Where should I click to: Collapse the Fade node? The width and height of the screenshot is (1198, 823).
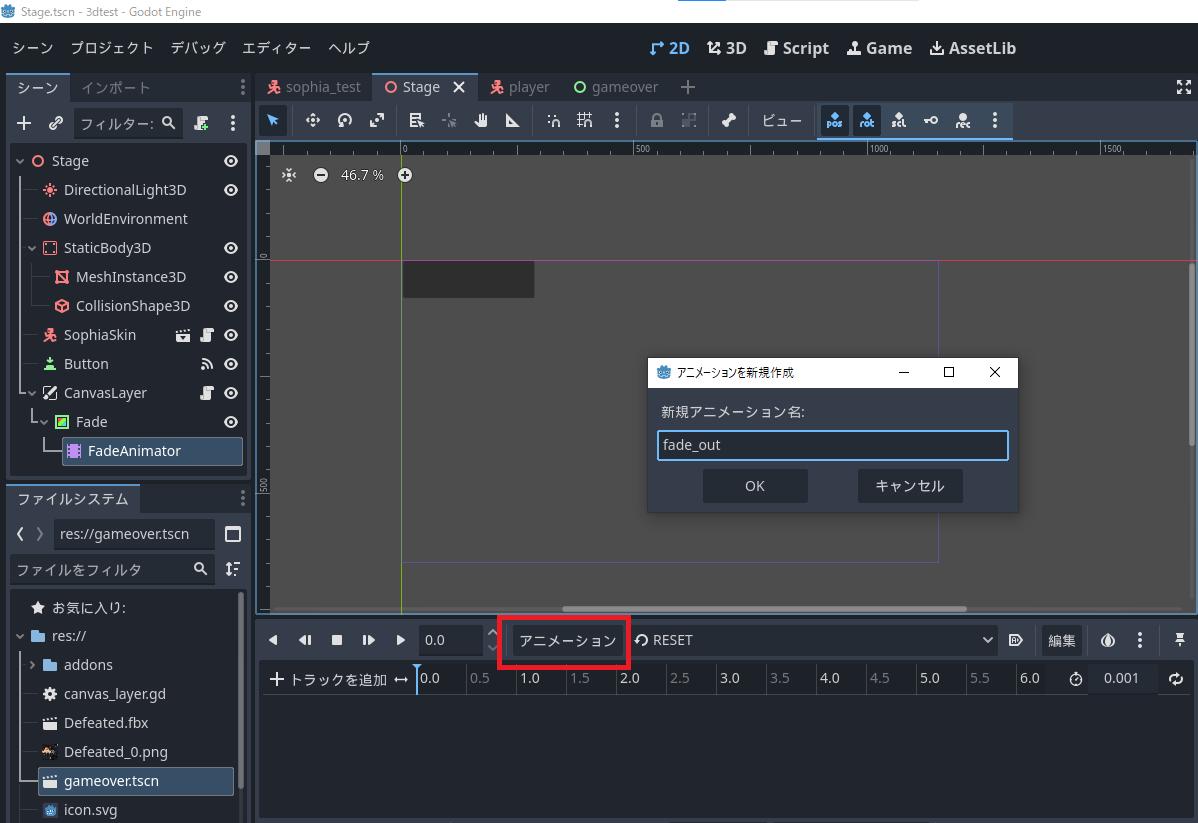pyautogui.click(x=44, y=422)
